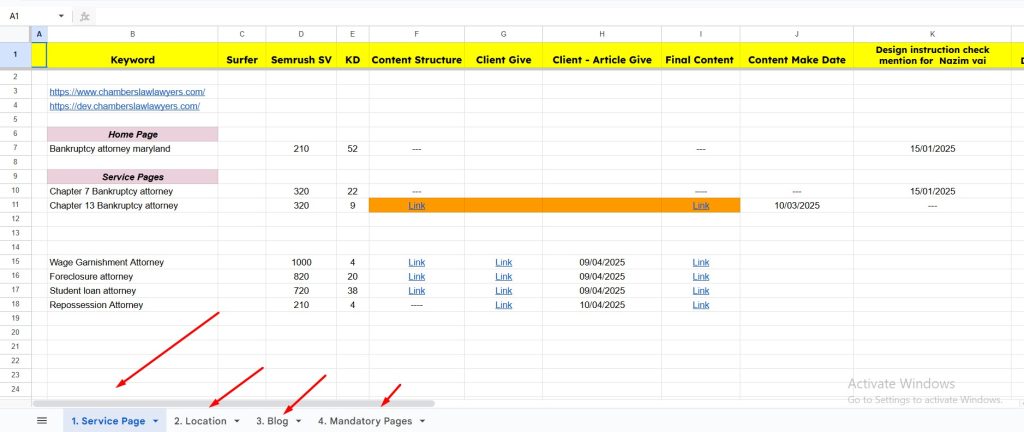
Task: Select the Service Pages section cell
Action: coord(133,177)
